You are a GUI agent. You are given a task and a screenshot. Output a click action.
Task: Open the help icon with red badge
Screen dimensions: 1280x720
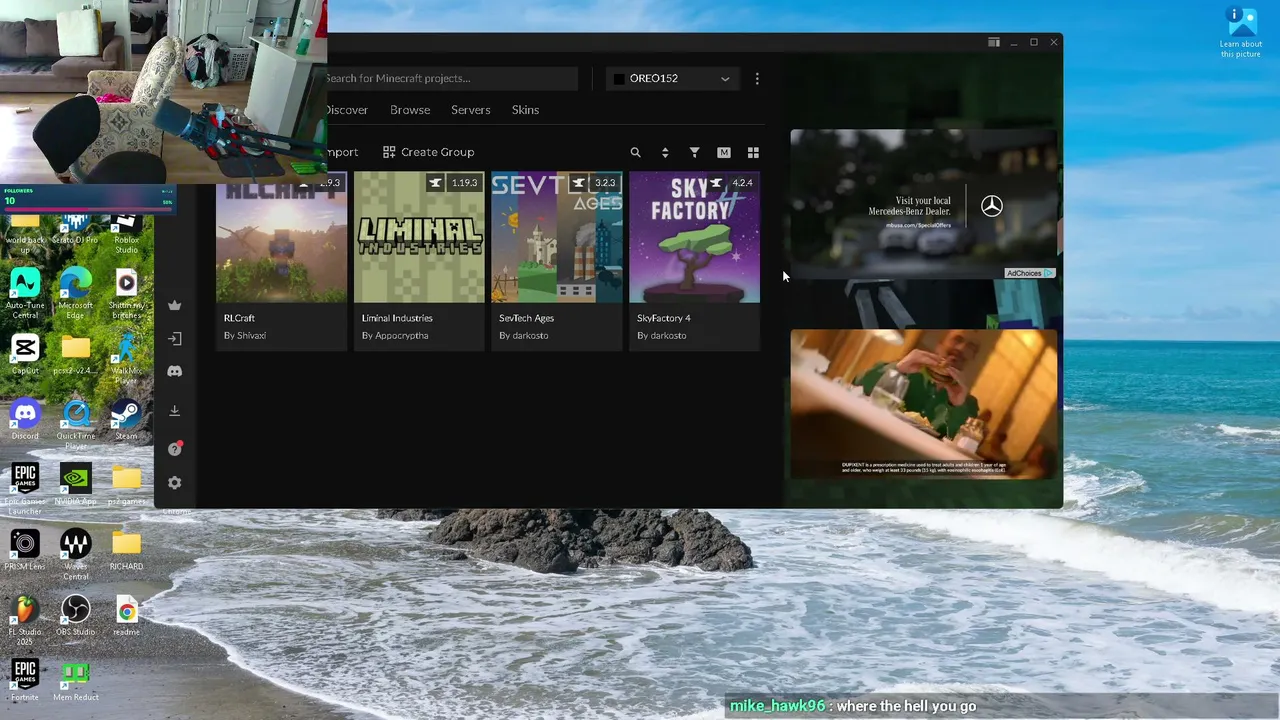[175, 449]
